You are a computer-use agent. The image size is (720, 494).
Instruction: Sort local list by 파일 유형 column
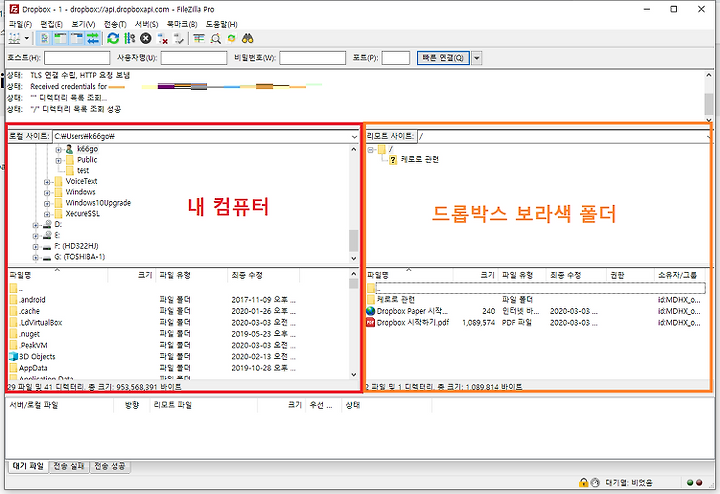click(191, 275)
